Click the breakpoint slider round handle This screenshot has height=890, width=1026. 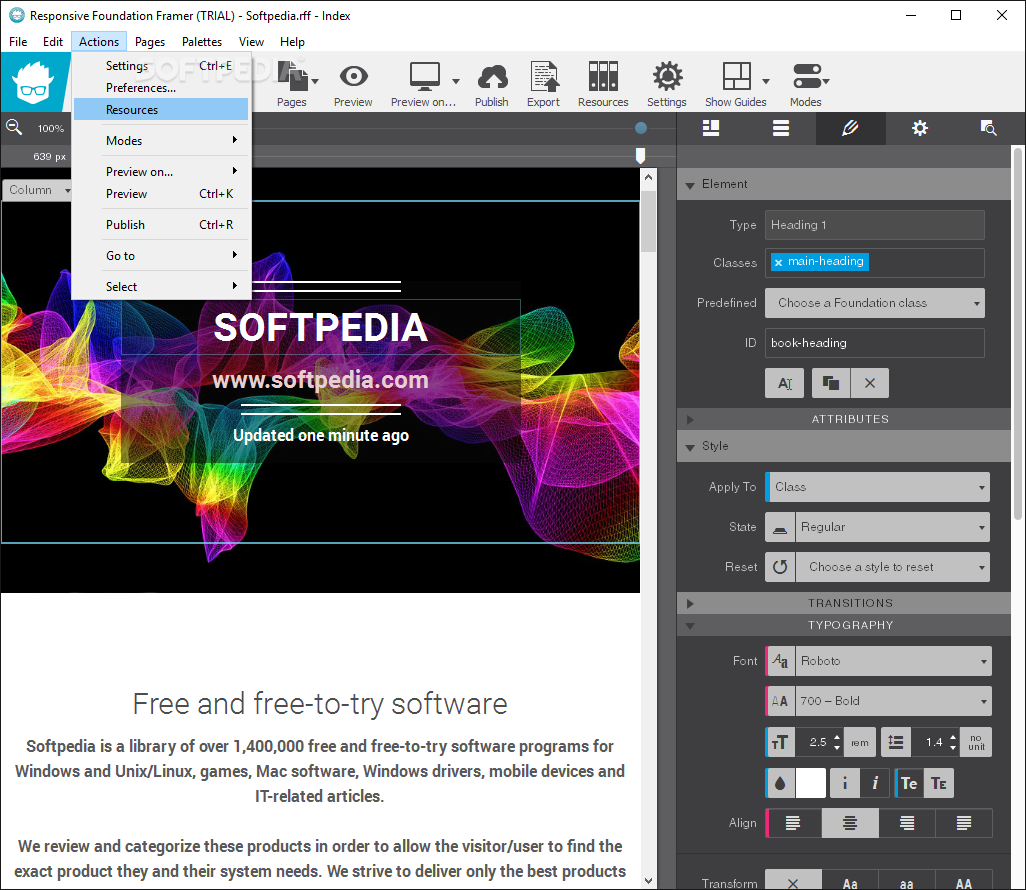click(641, 128)
